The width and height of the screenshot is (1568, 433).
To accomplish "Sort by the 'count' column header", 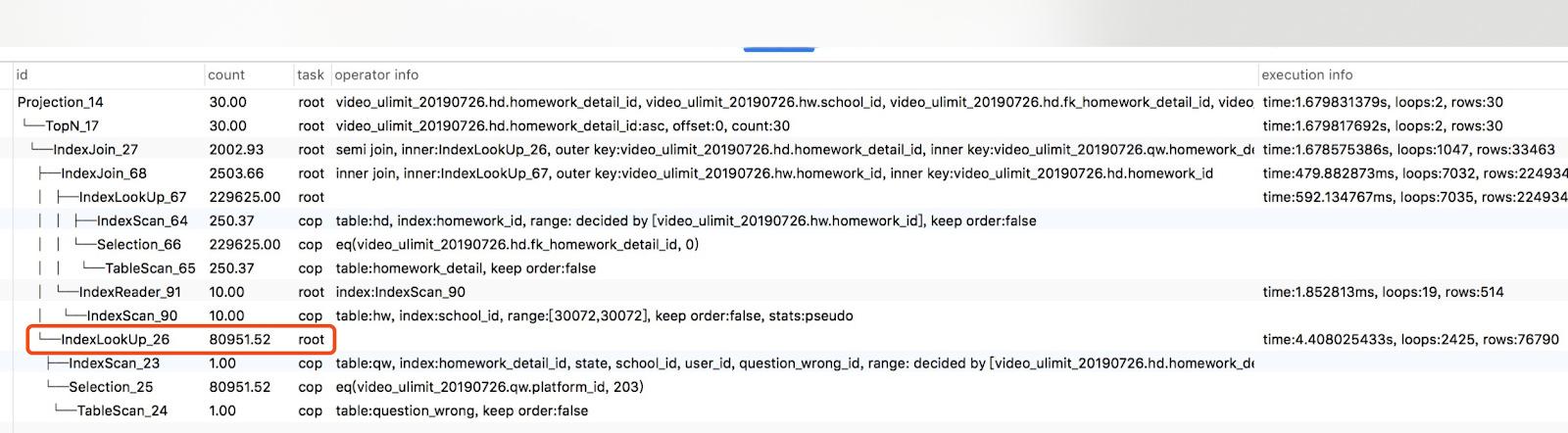I will click(226, 75).
